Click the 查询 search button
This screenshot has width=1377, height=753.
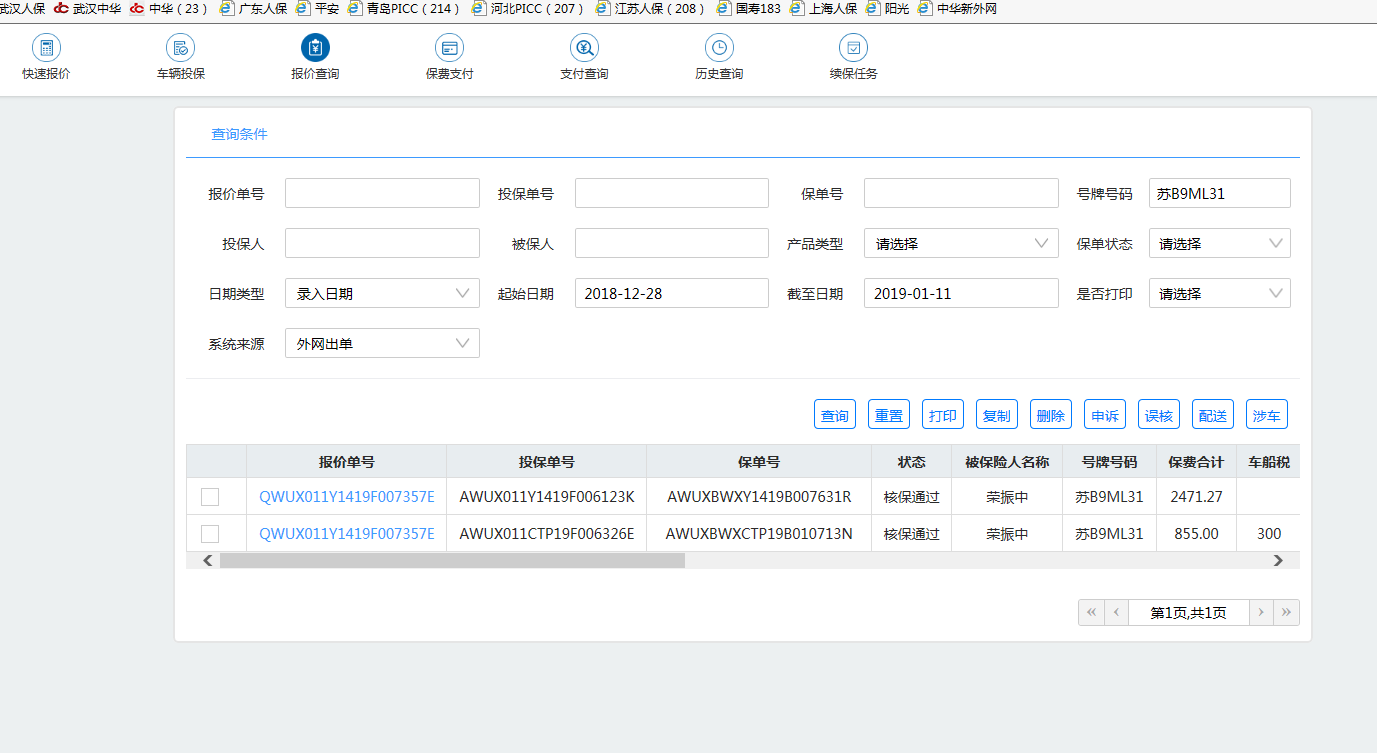click(x=835, y=415)
